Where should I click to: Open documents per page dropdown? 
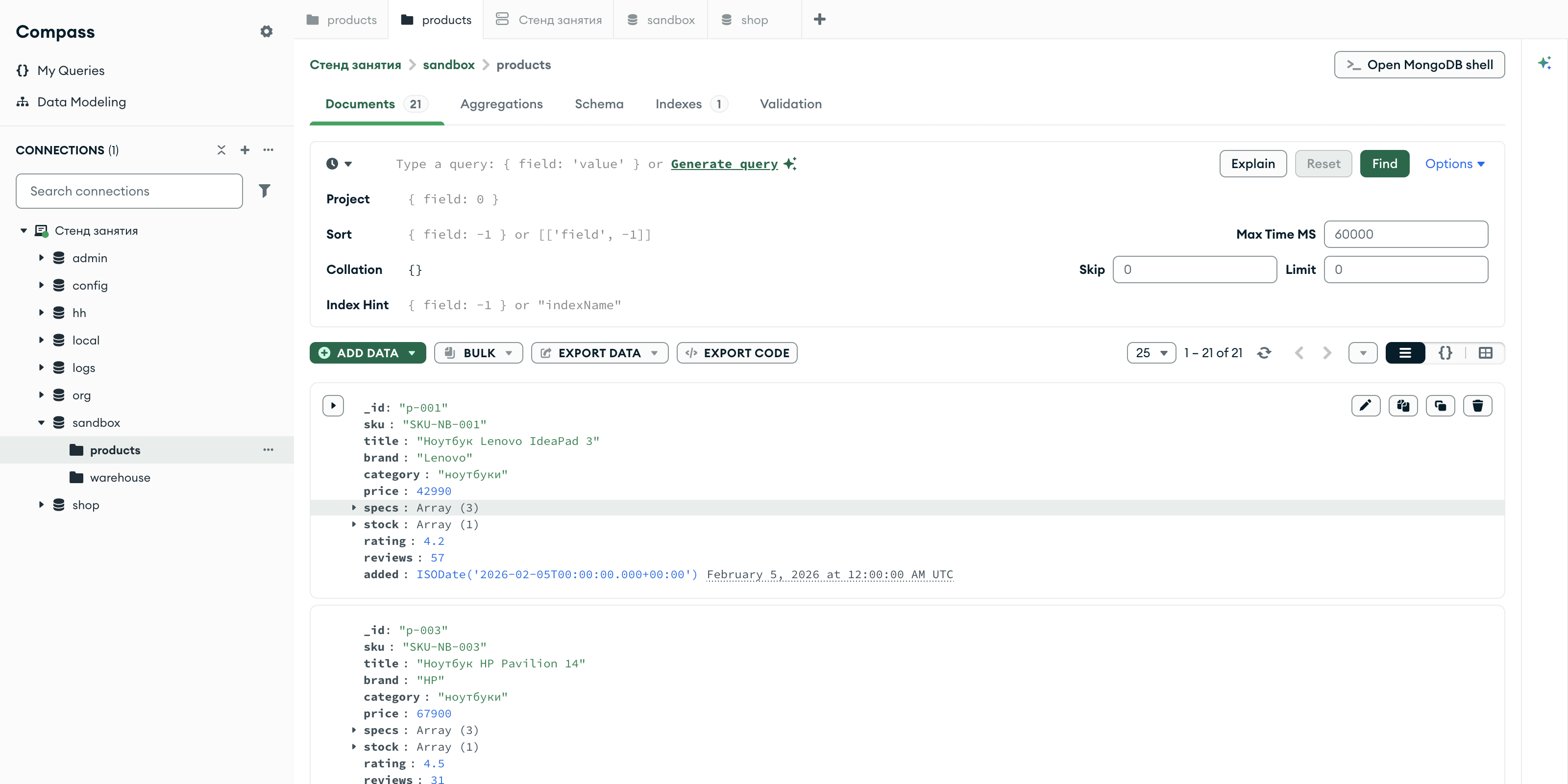pyautogui.click(x=1151, y=353)
